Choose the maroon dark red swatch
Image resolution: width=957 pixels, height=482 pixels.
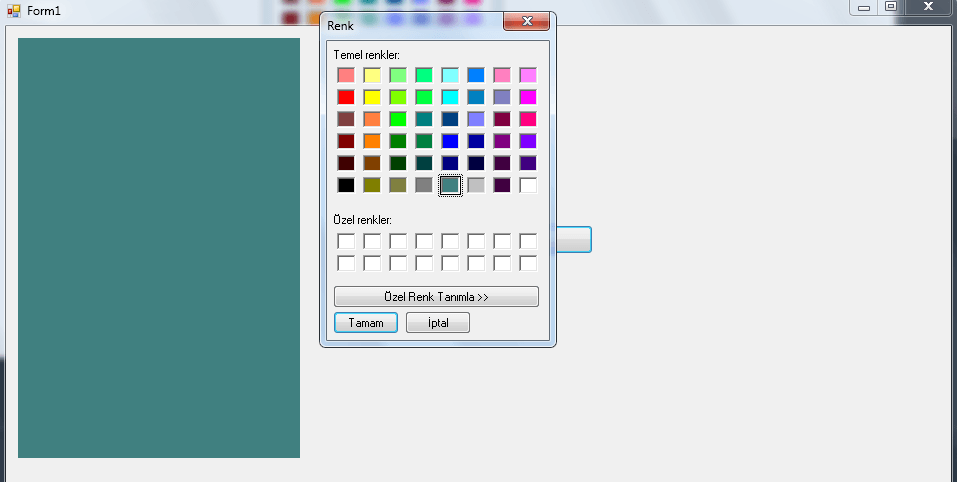(346, 141)
